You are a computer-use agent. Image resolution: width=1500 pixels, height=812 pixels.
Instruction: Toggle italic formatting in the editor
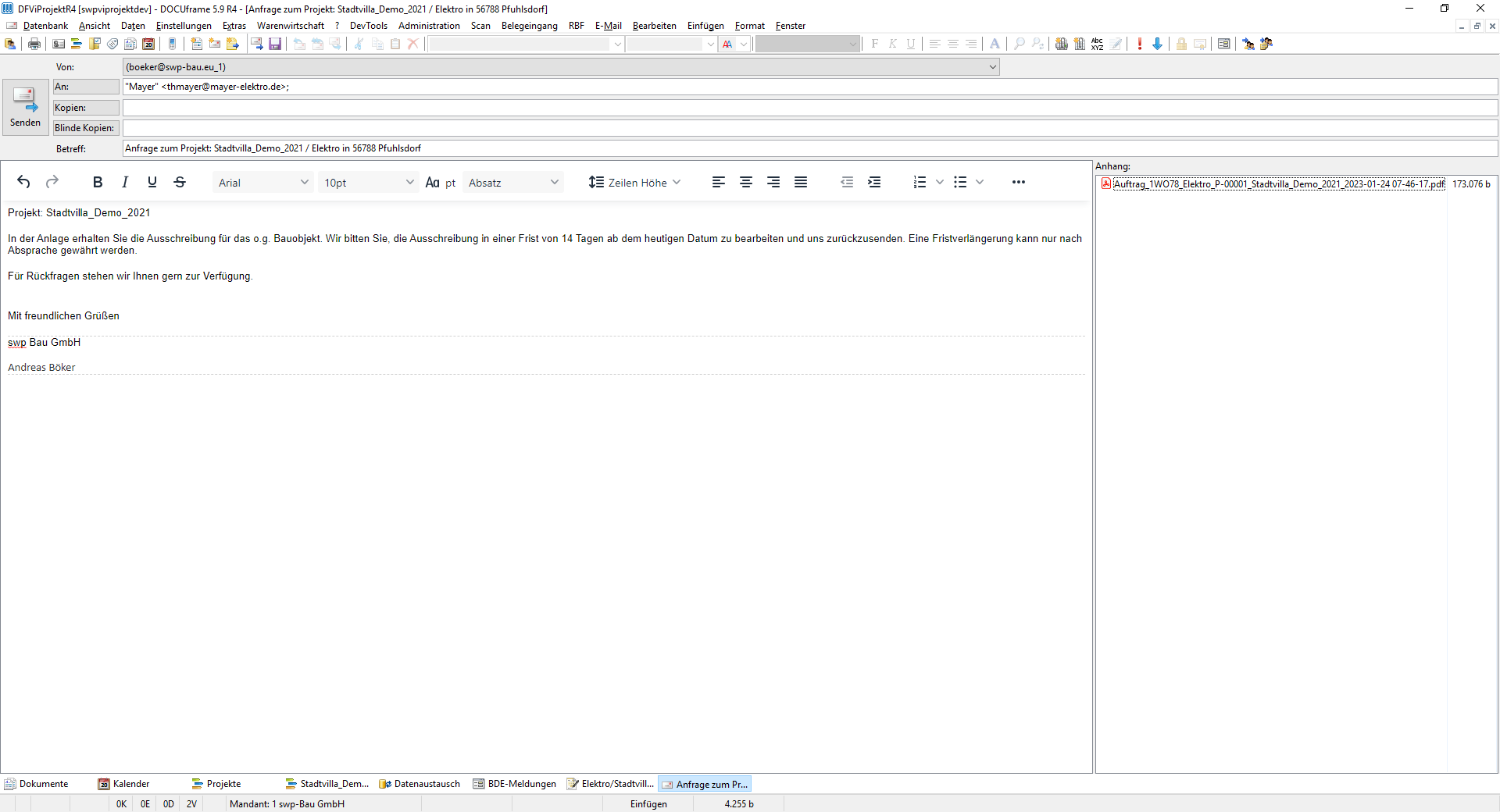pos(125,182)
